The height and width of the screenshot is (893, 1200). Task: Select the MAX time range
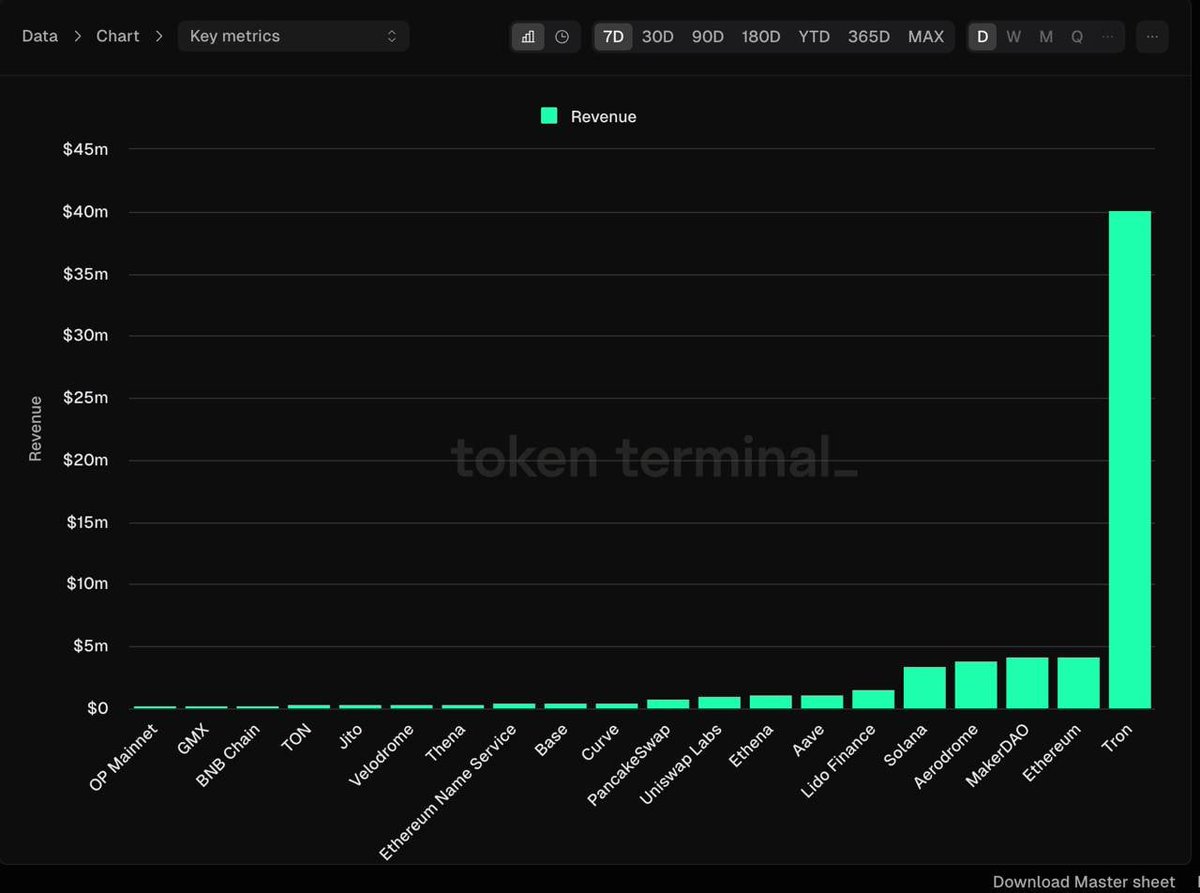coord(926,37)
